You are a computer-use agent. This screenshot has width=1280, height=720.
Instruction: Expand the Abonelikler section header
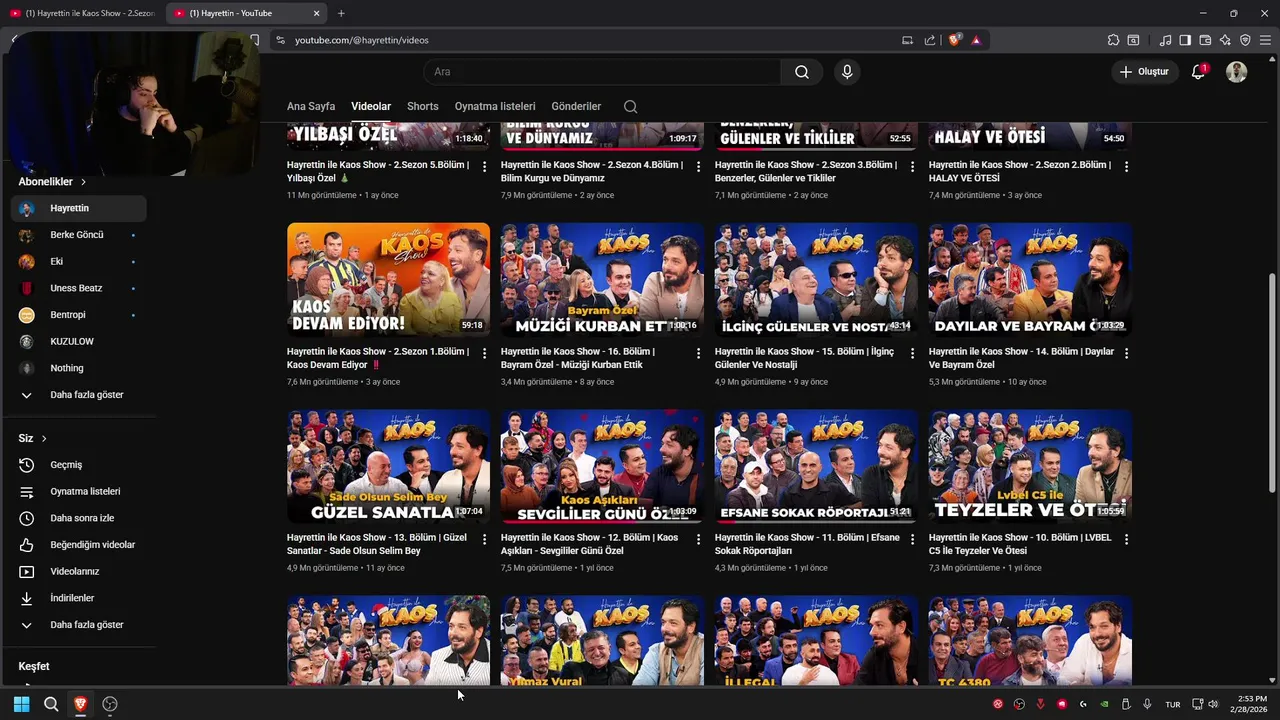coord(52,182)
